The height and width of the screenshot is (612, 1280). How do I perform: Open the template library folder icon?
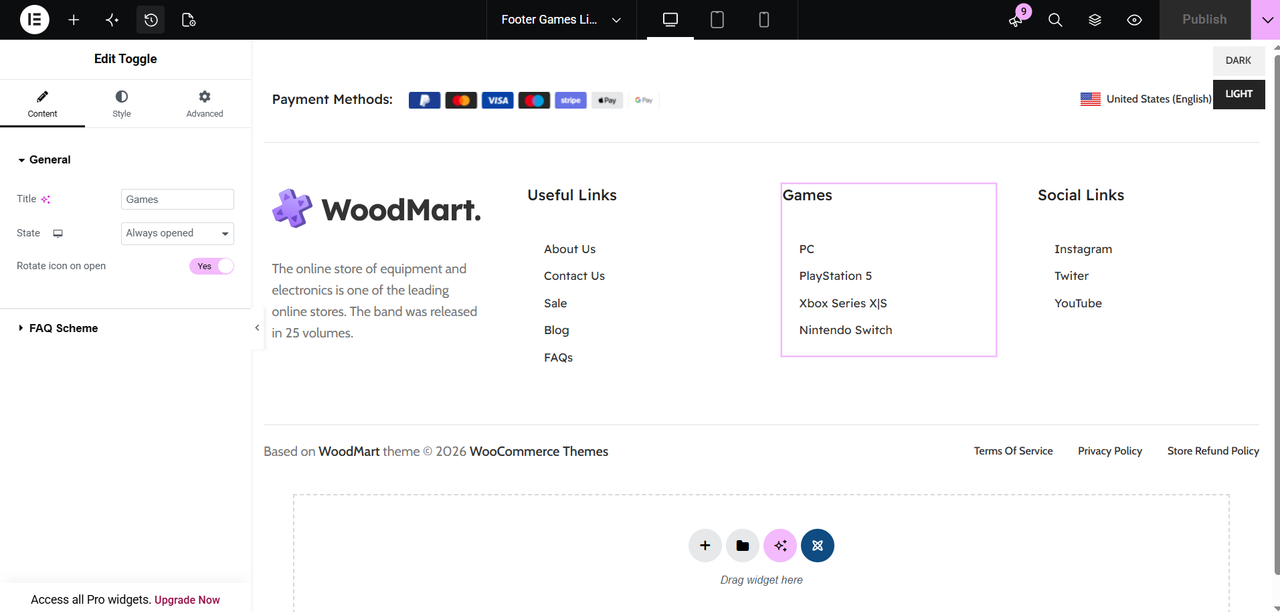pos(742,546)
